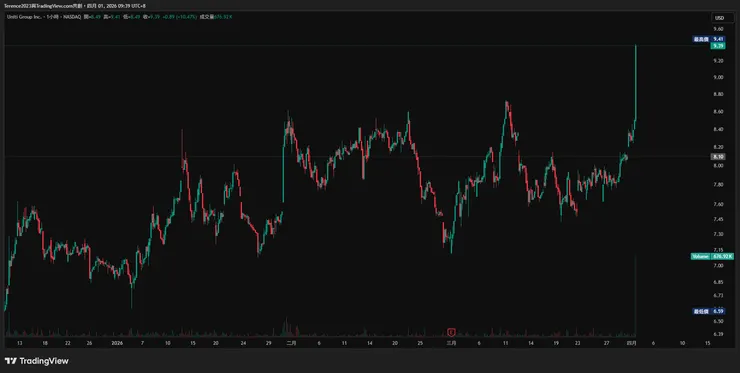Screen dimensions: 740x373
Task: Click the 8.10 gray price label
Action: click(718, 157)
